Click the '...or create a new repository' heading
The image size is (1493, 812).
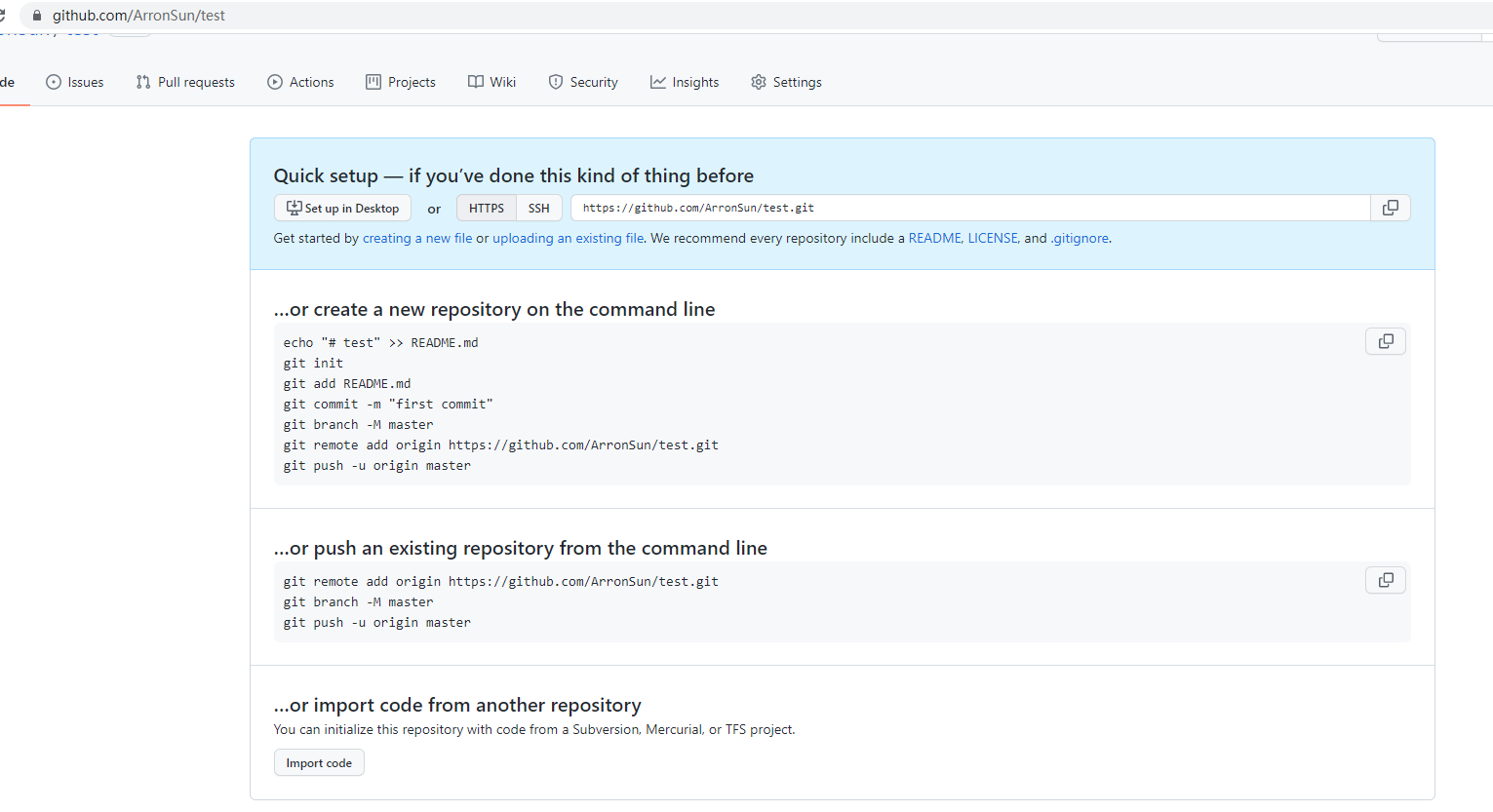pos(494,309)
